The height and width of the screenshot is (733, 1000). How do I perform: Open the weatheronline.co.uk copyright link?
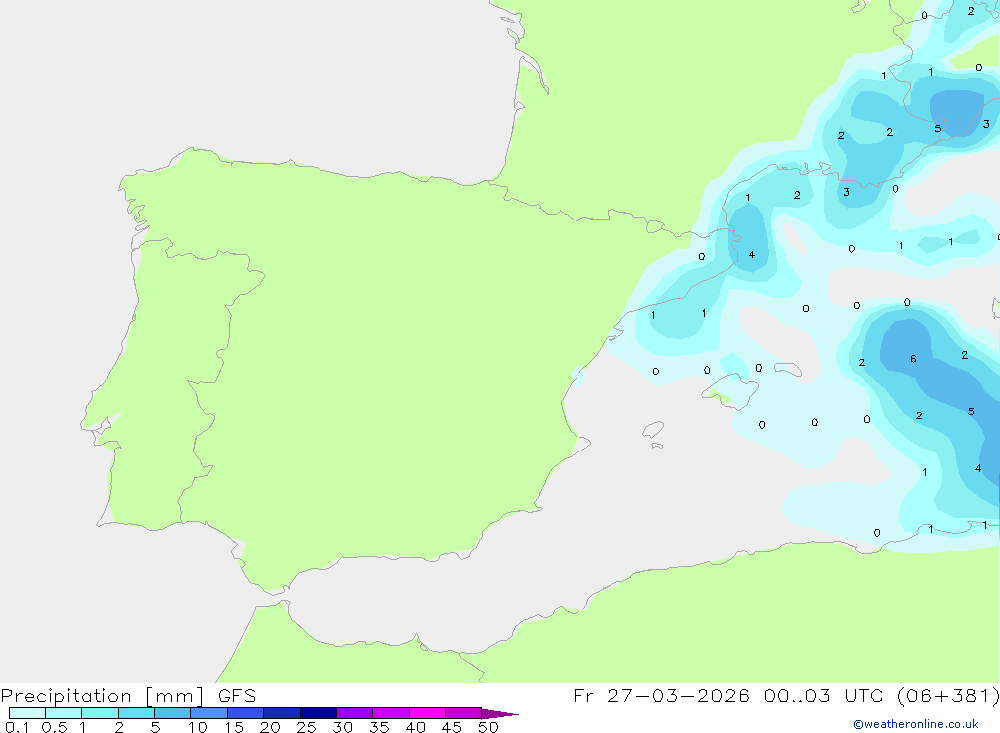[916, 724]
